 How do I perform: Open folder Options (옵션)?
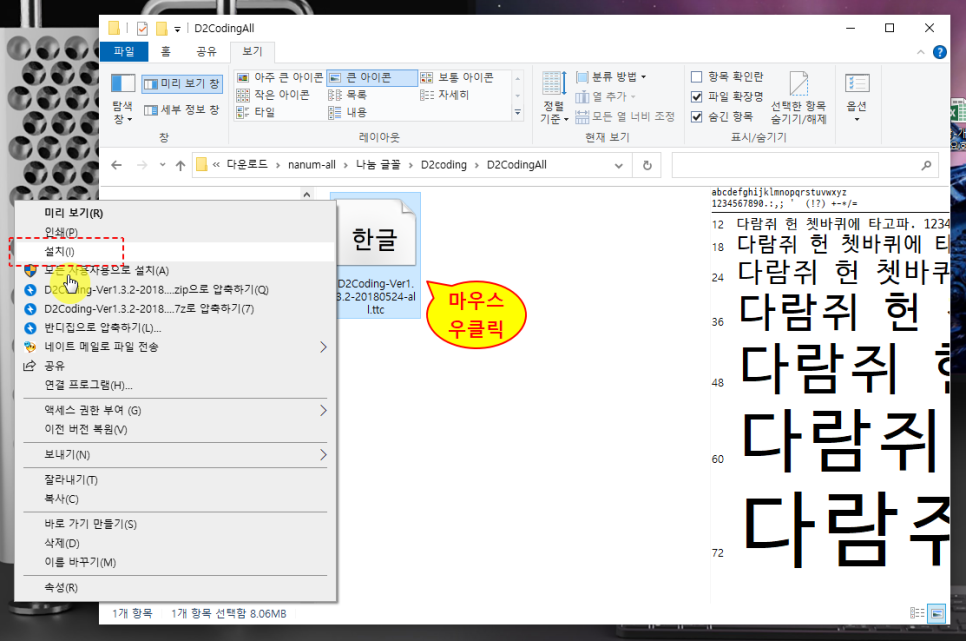(x=857, y=97)
